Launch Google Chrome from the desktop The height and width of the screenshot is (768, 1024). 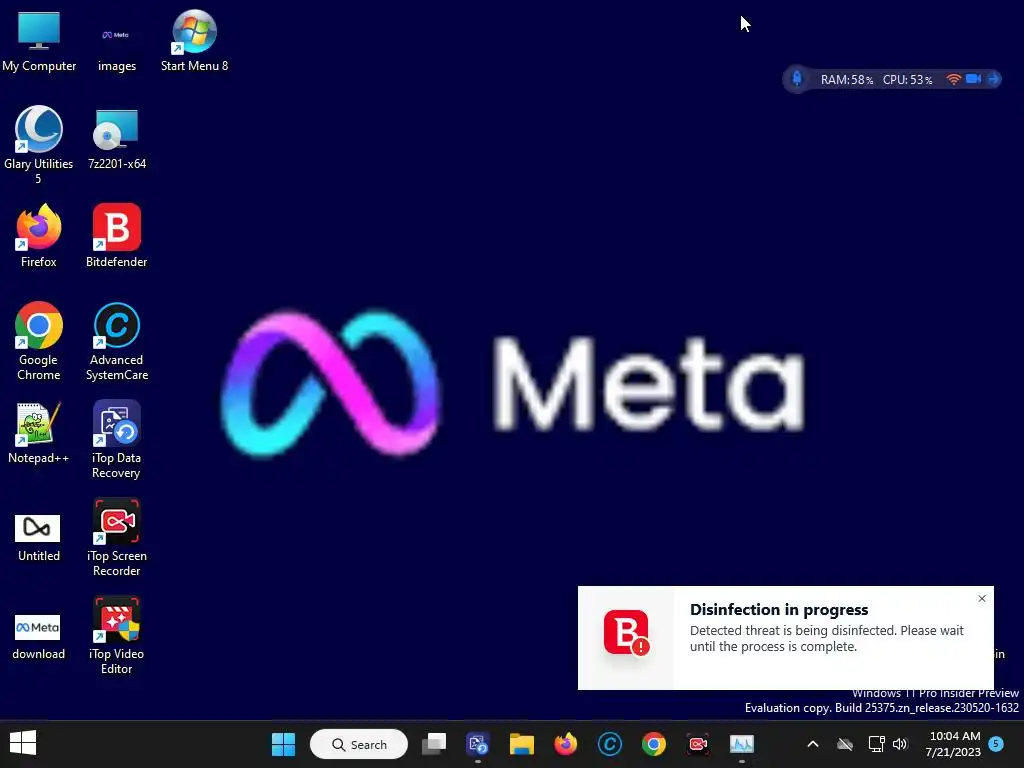click(39, 341)
